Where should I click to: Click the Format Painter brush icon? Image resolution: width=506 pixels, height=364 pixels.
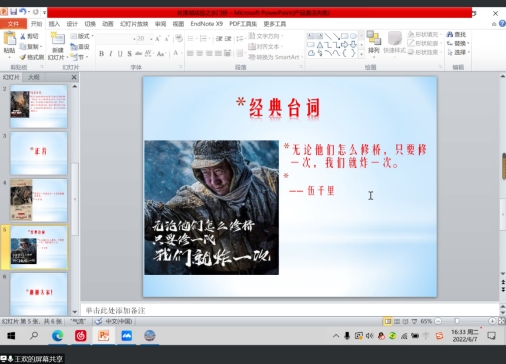click(23, 57)
